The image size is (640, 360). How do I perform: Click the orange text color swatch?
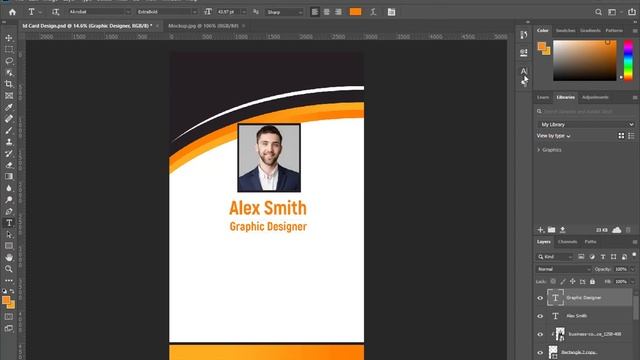[x=356, y=12]
